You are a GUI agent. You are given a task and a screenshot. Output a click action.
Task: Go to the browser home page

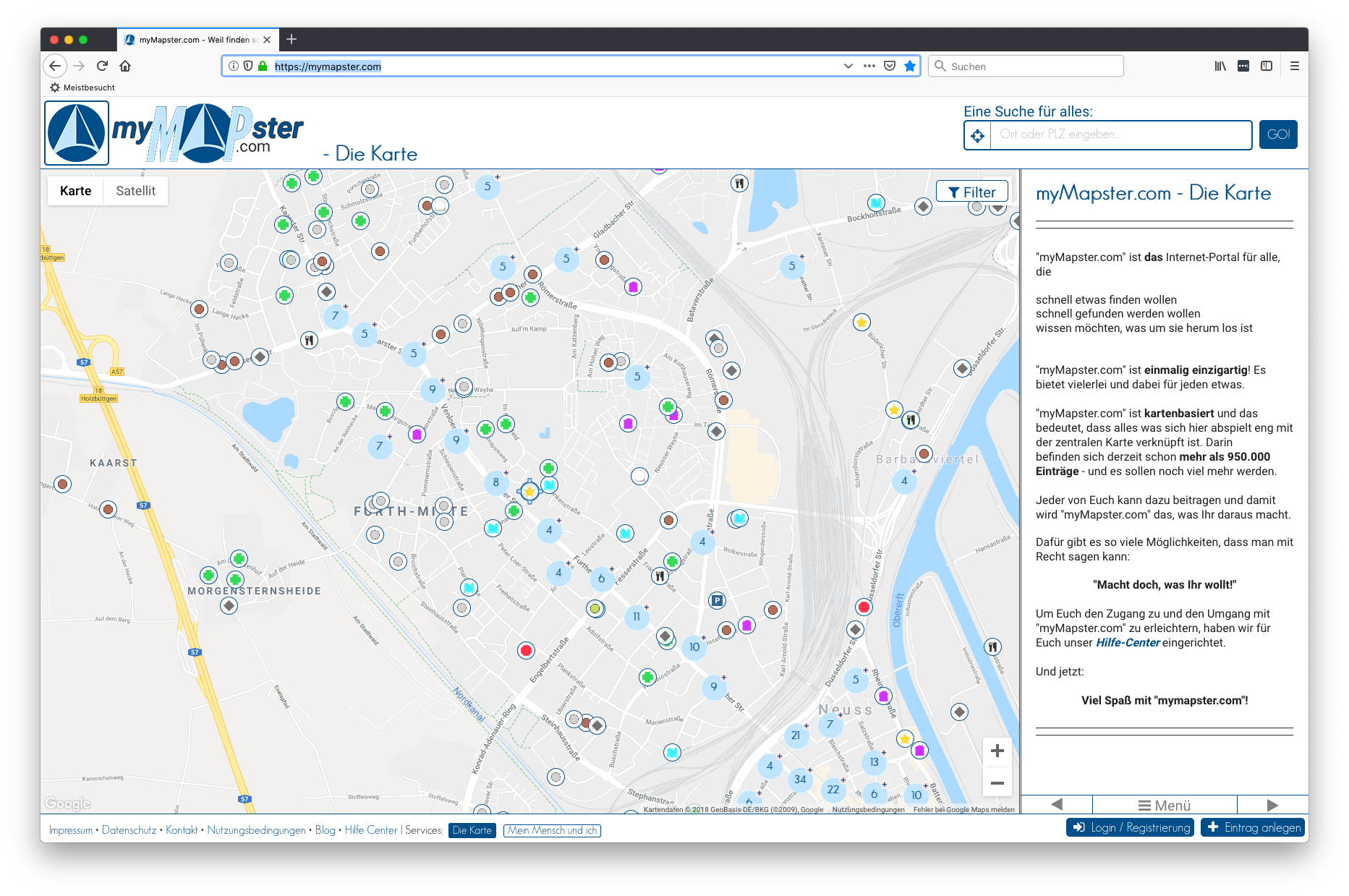click(125, 66)
